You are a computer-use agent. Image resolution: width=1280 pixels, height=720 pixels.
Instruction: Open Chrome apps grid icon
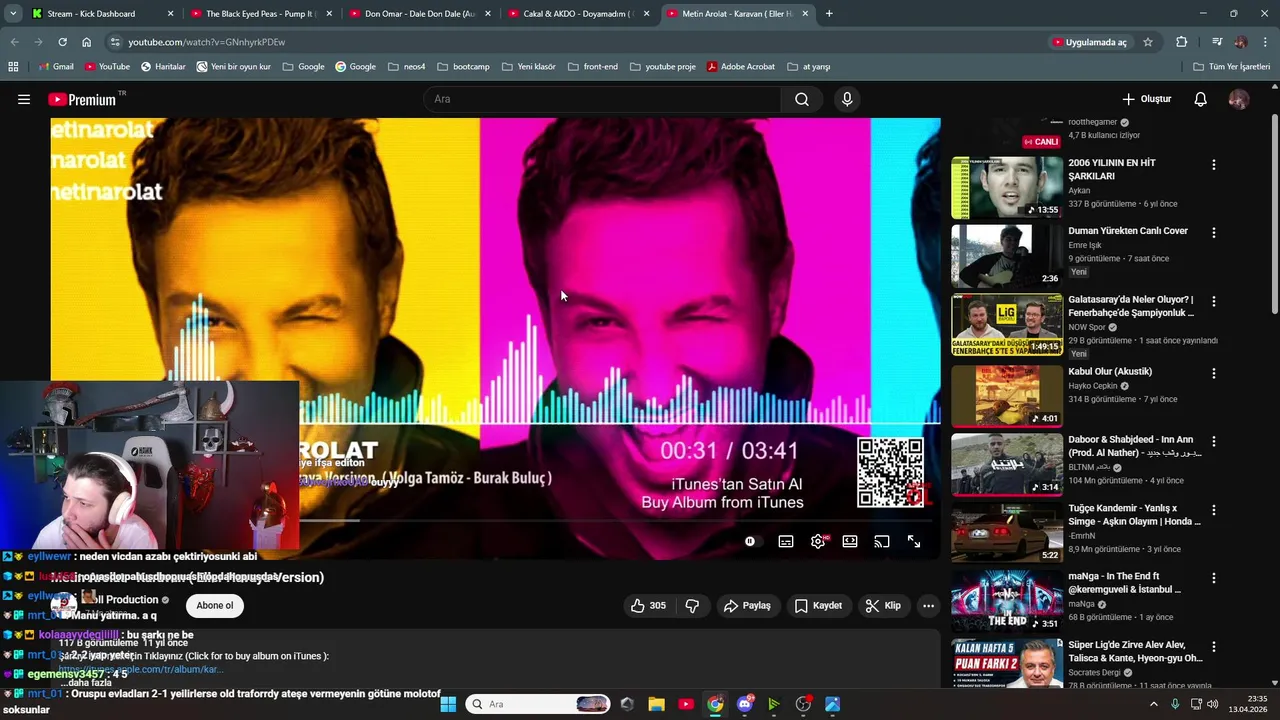tap(13, 67)
